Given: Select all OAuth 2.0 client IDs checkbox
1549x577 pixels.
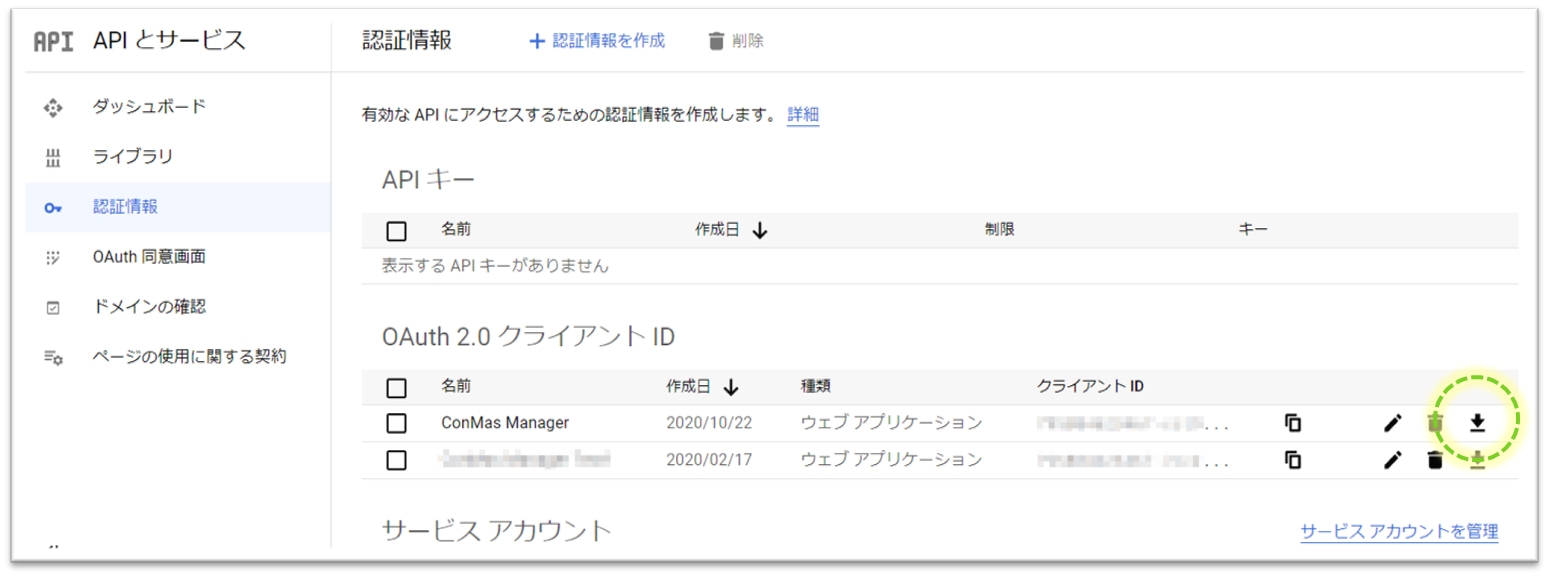Looking at the screenshot, I should (396, 387).
